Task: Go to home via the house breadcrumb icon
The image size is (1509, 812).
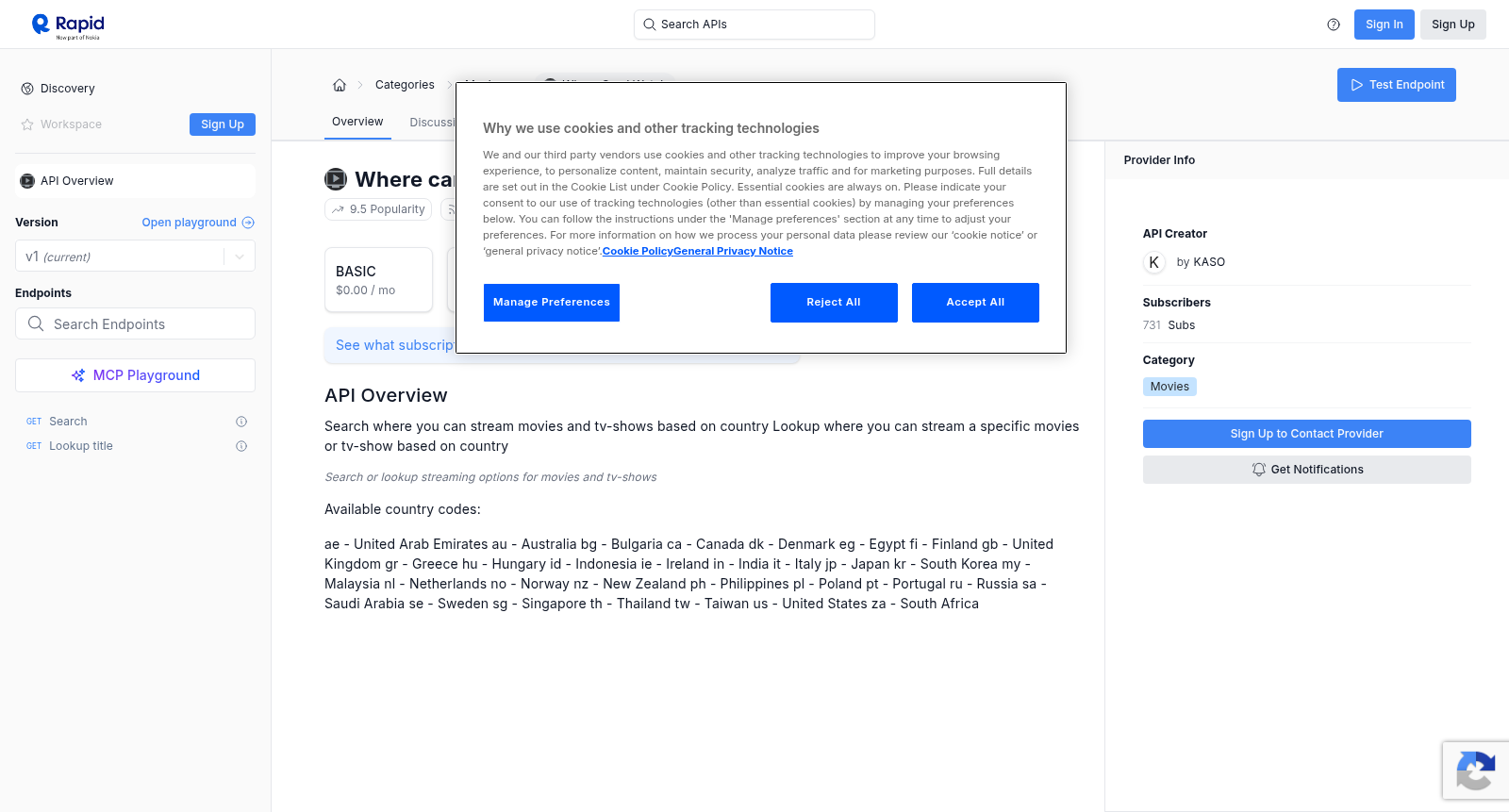Action: click(x=340, y=85)
